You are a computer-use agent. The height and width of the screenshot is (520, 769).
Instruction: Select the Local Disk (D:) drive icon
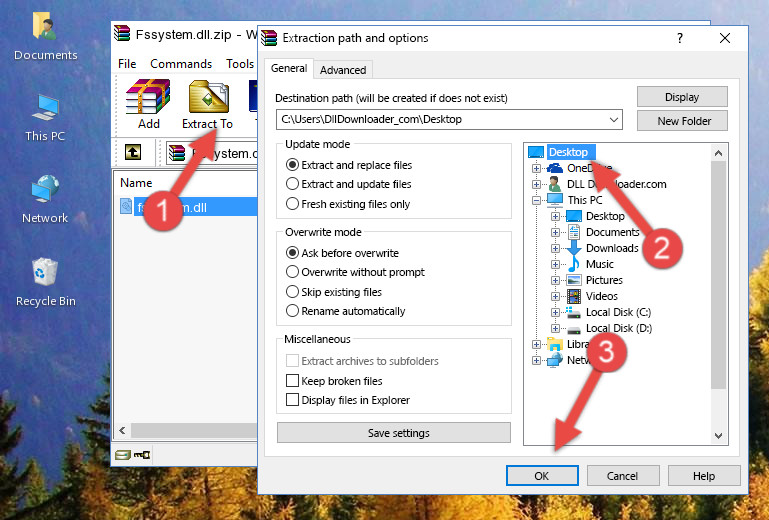pyautogui.click(x=573, y=329)
